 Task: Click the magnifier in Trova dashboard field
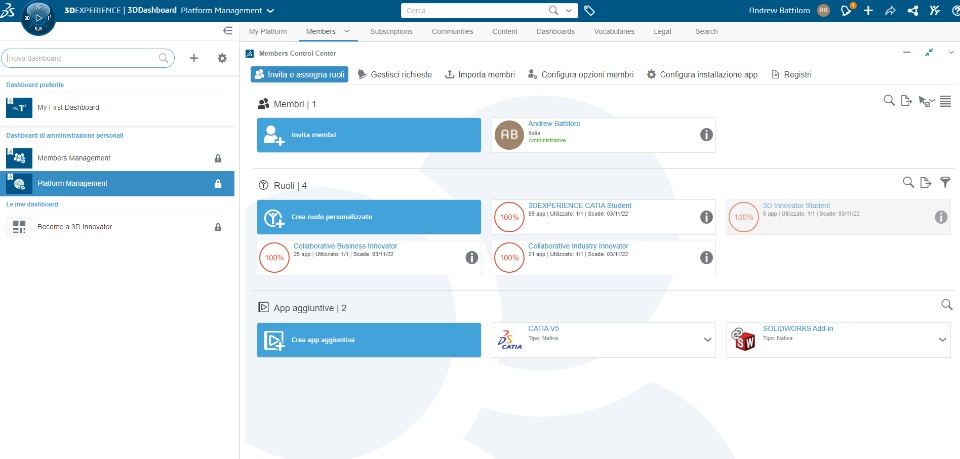coord(163,58)
